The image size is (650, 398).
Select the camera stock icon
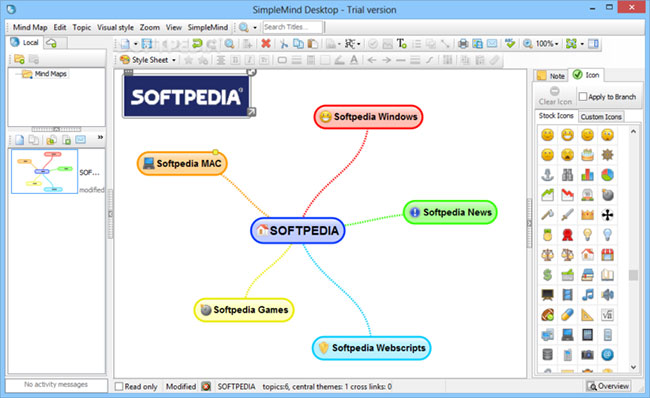click(587, 354)
